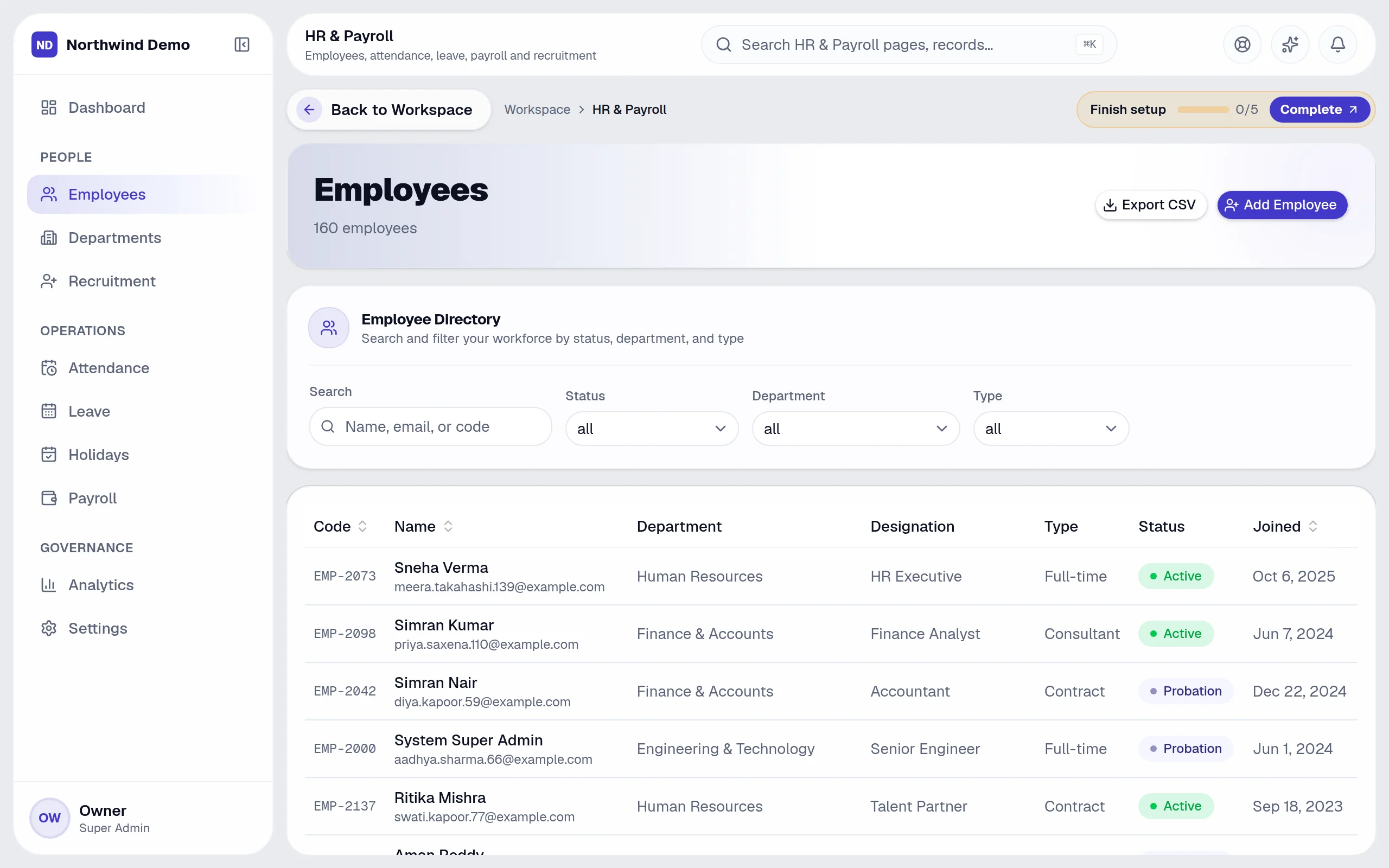Click EMP-2098 employee code
The image size is (1389, 868).
(345, 634)
